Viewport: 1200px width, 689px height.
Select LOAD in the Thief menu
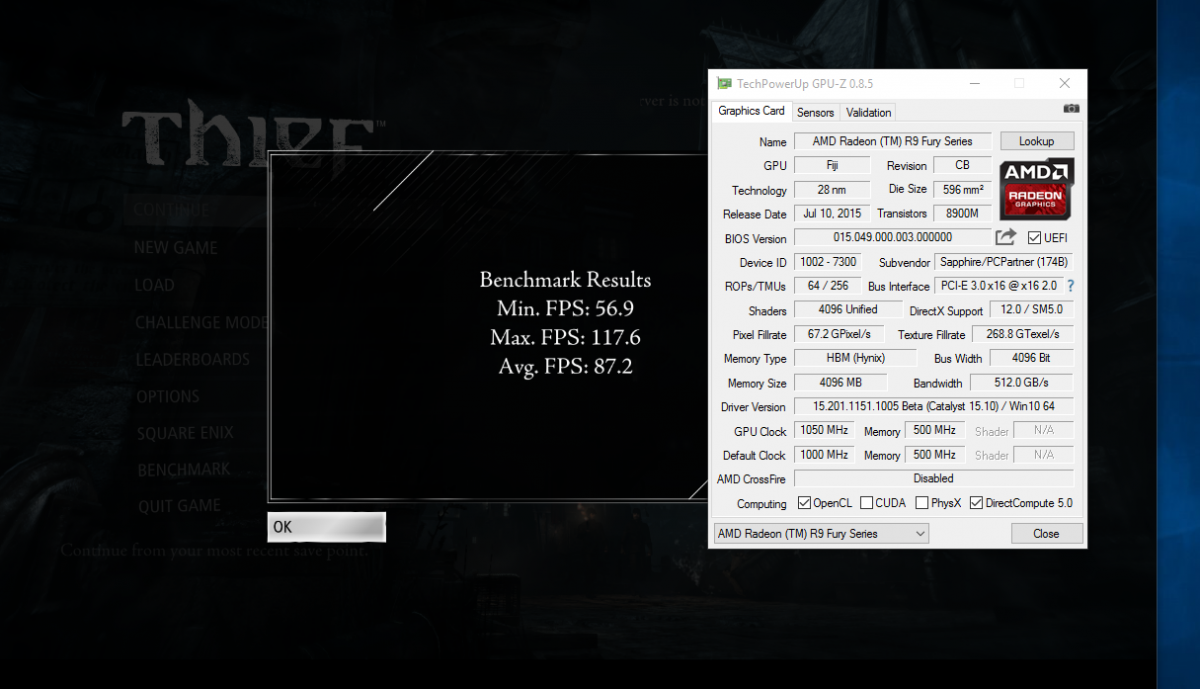coord(155,285)
